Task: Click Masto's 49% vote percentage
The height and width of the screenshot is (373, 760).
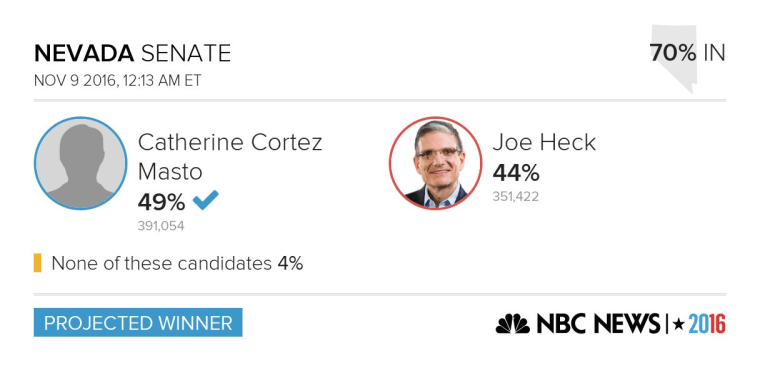Action: 161,202
